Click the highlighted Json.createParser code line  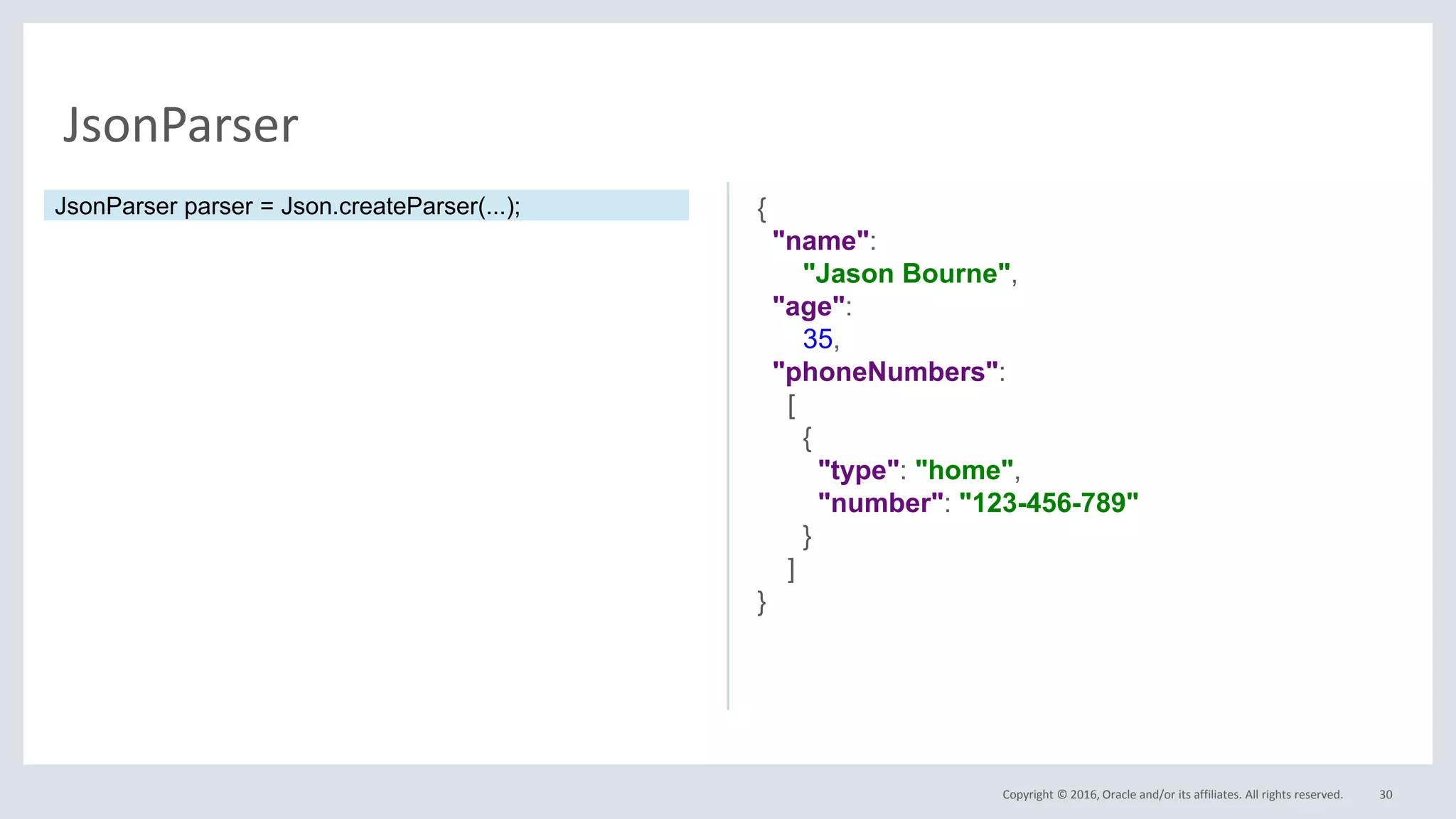pos(287,206)
